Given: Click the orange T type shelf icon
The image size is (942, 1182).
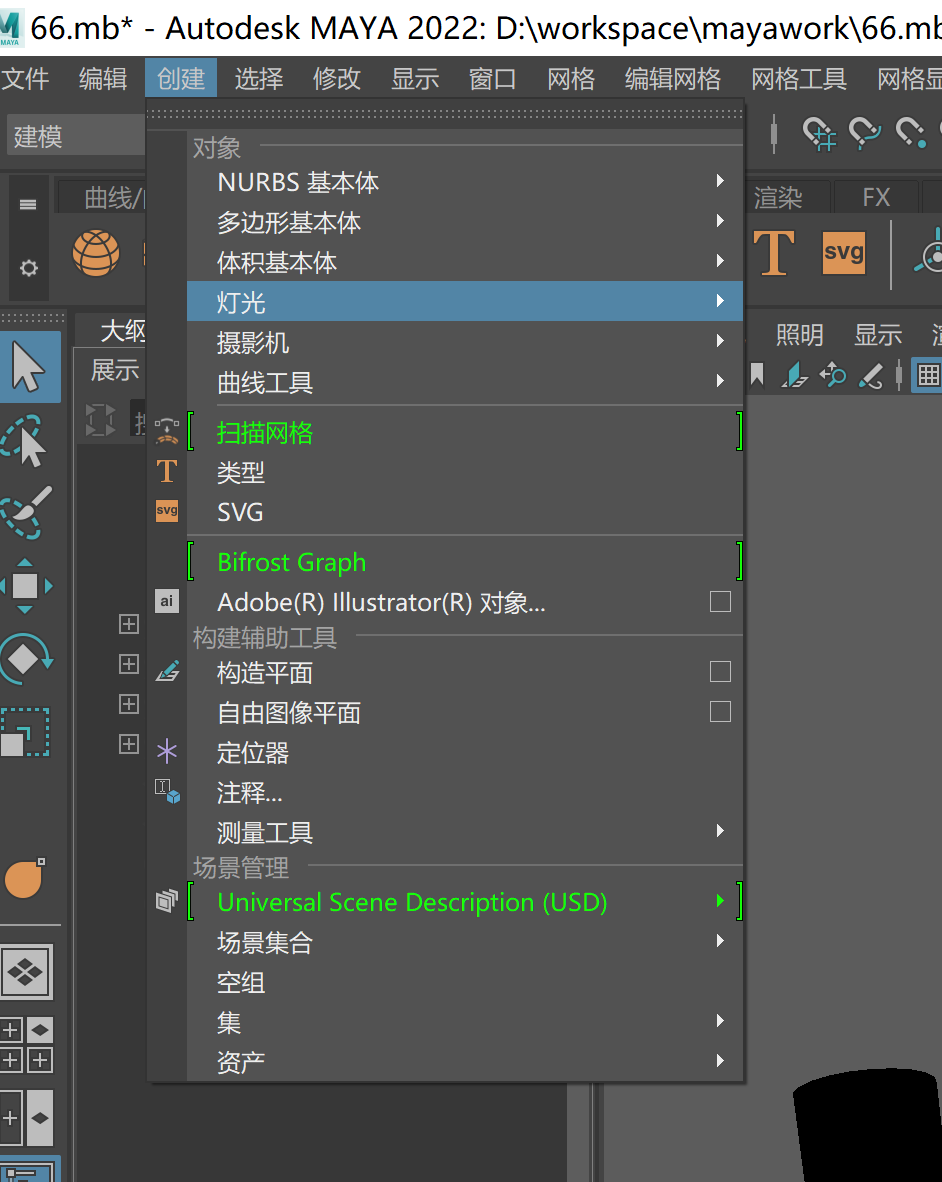Looking at the screenshot, I should (x=774, y=253).
